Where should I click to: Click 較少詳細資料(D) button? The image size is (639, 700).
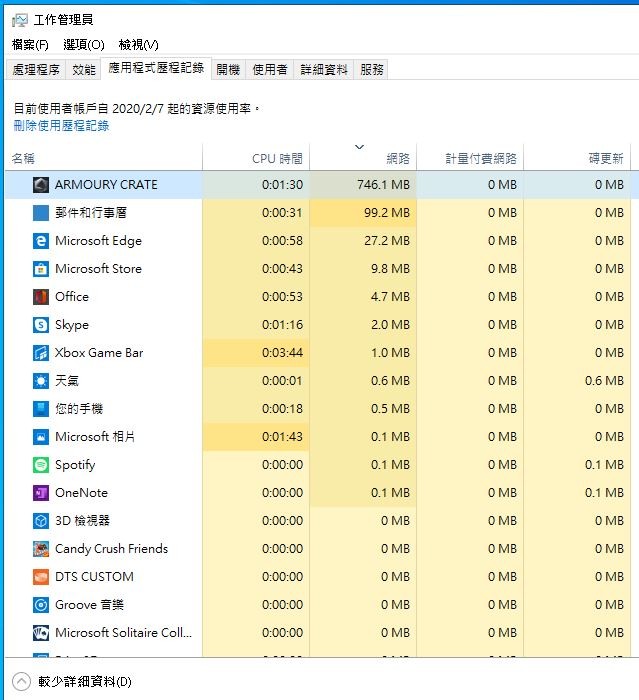pyautogui.click(x=84, y=682)
